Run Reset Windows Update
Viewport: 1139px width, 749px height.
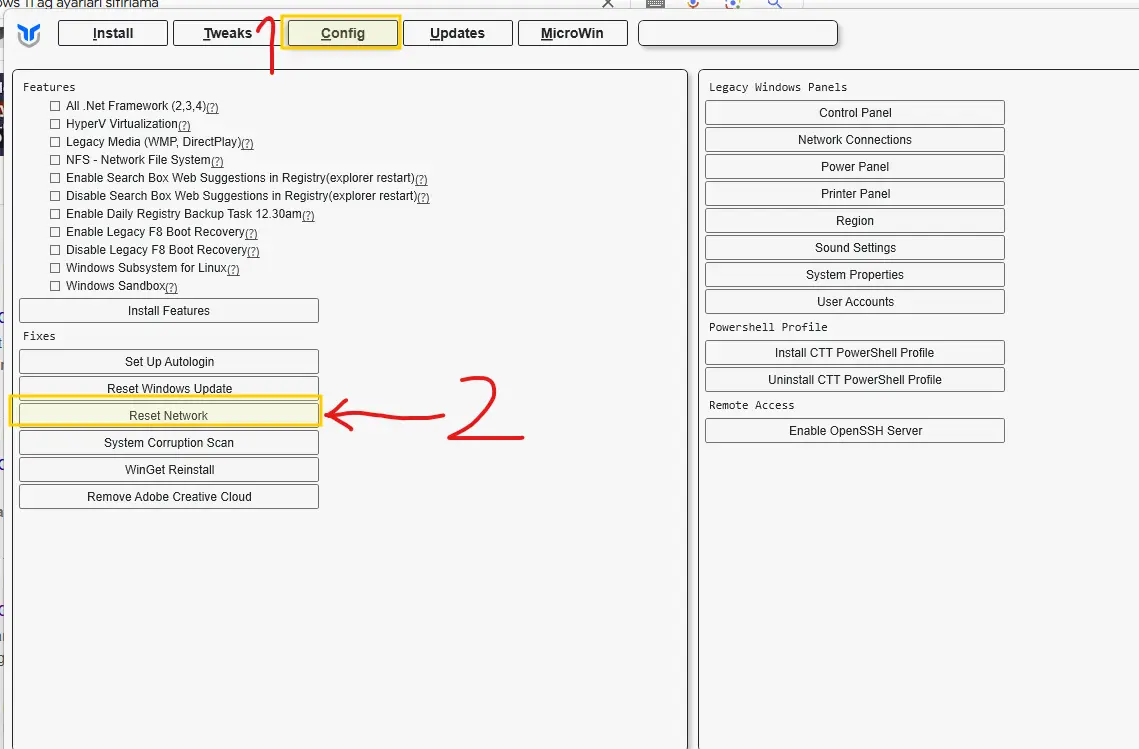[x=169, y=389]
